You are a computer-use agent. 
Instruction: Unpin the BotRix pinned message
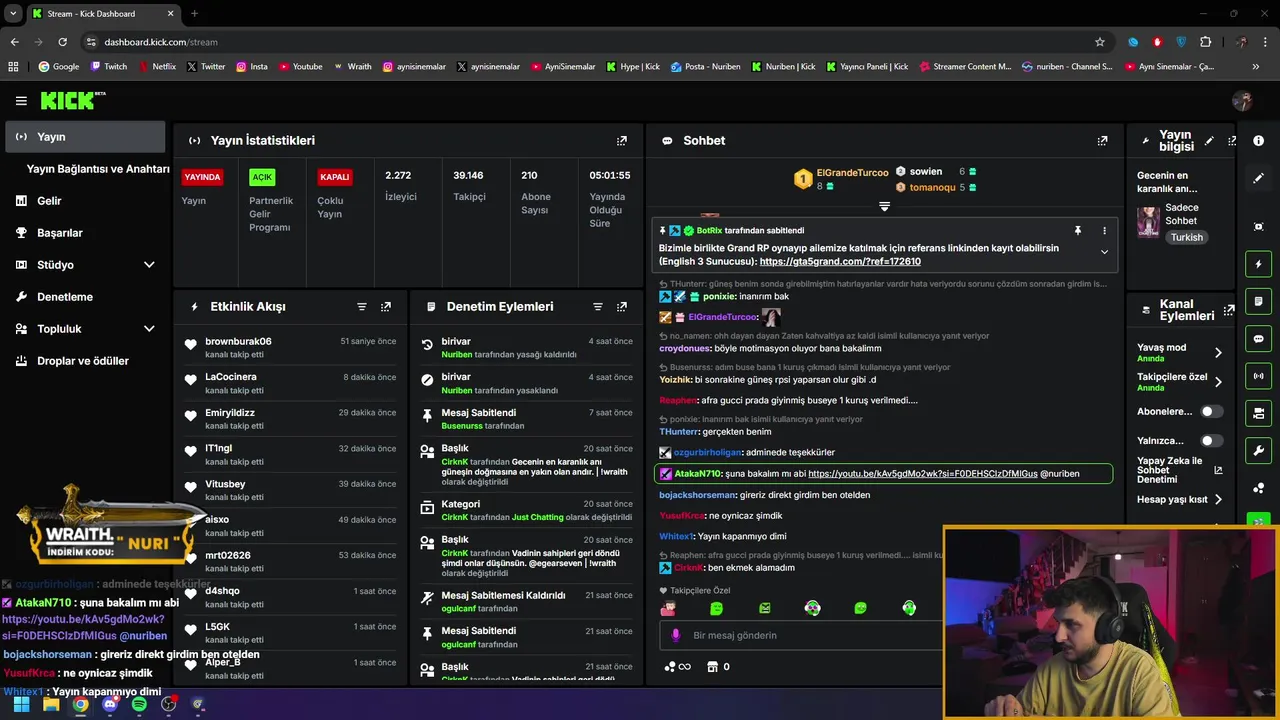tap(1078, 231)
